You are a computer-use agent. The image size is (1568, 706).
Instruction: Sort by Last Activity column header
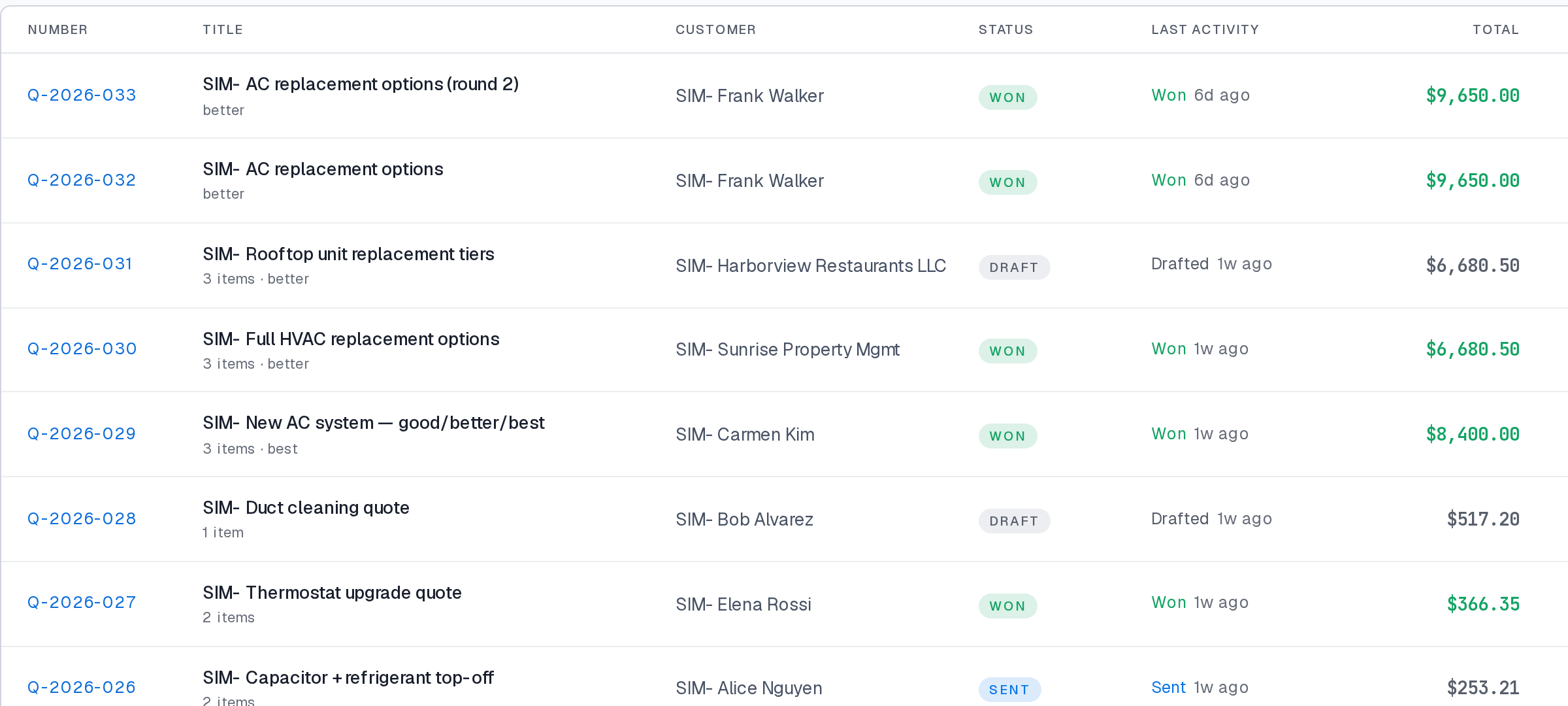pyautogui.click(x=1205, y=29)
